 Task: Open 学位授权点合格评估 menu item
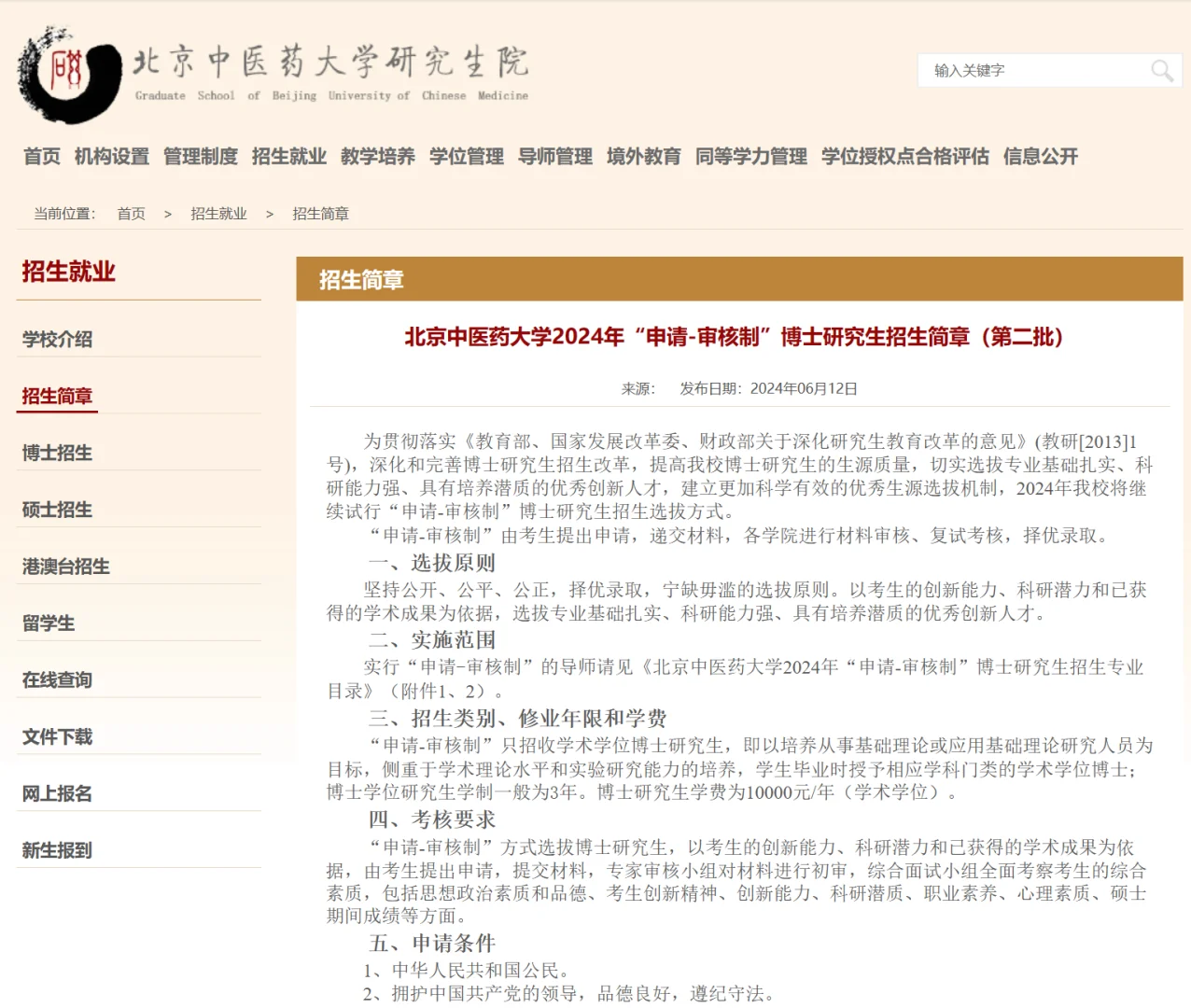point(905,157)
